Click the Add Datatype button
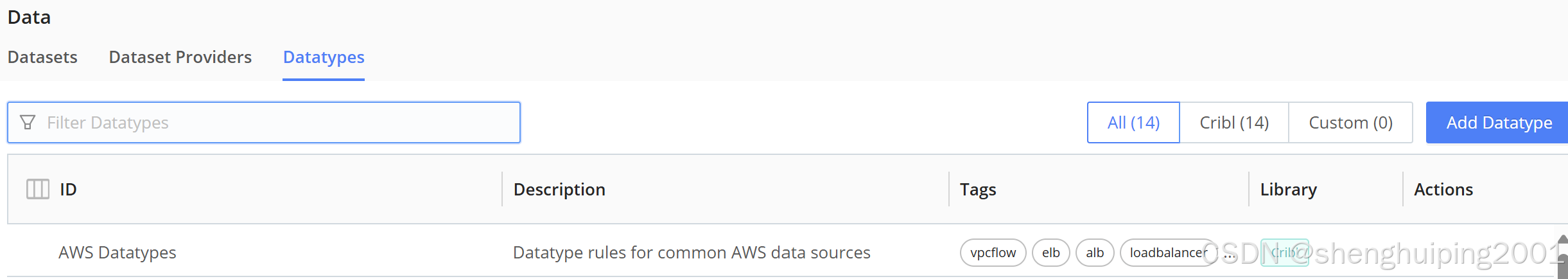 [1499, 122]
